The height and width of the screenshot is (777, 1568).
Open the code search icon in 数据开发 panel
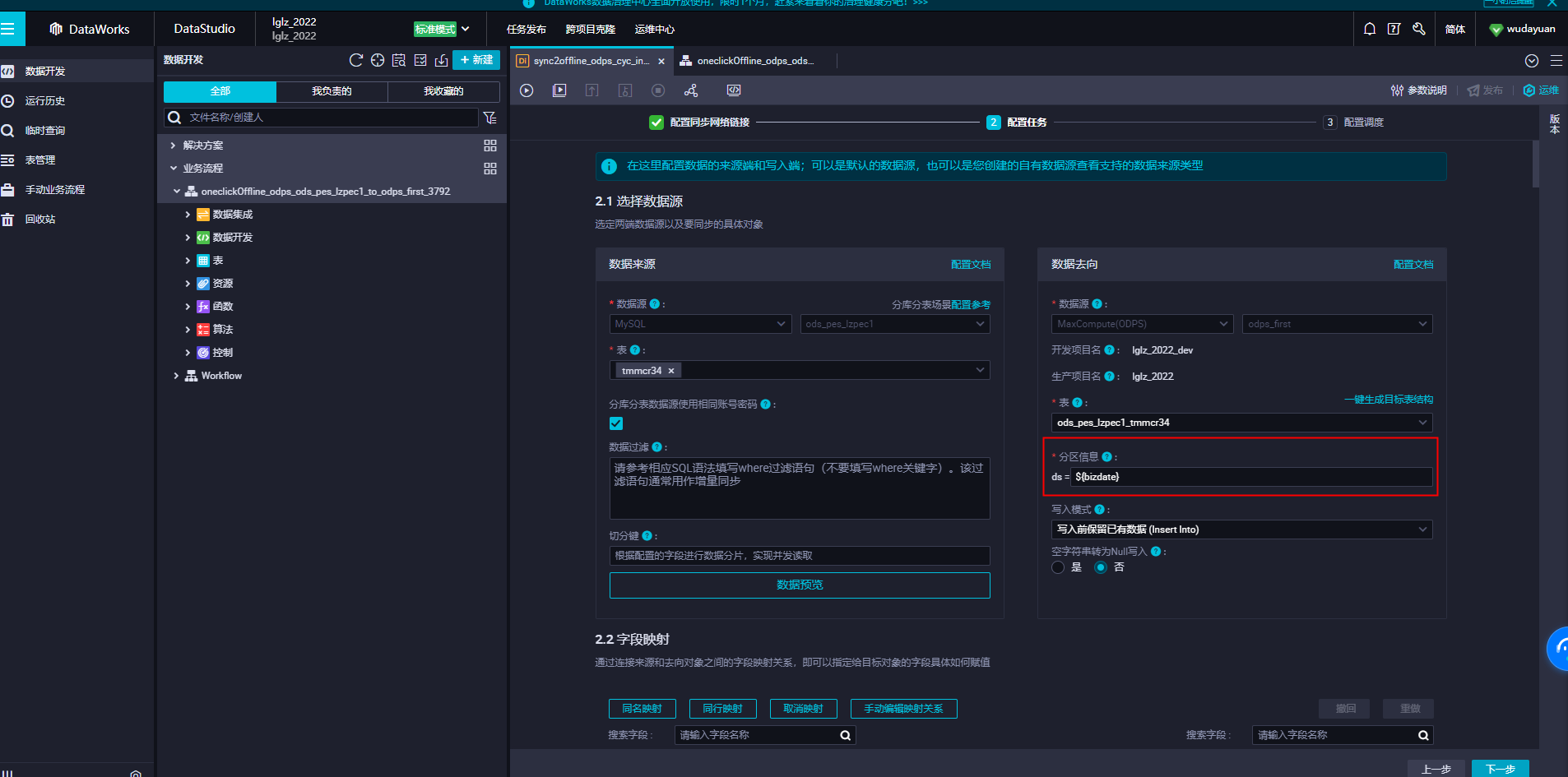pyautogui.click(x=399, y=60)
